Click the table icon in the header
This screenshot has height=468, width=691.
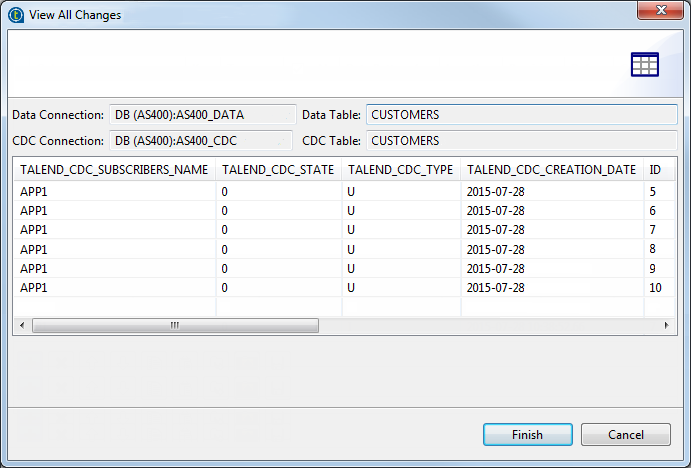coord(644,64)
